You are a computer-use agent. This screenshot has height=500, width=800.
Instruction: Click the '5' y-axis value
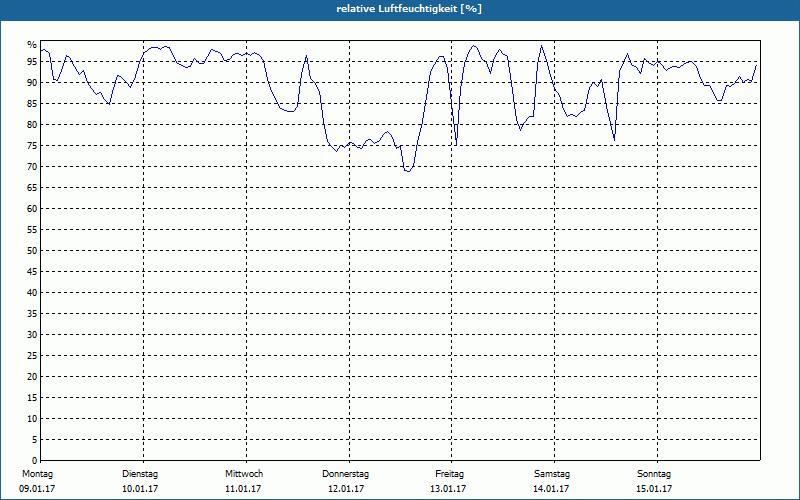pos(34,440)
